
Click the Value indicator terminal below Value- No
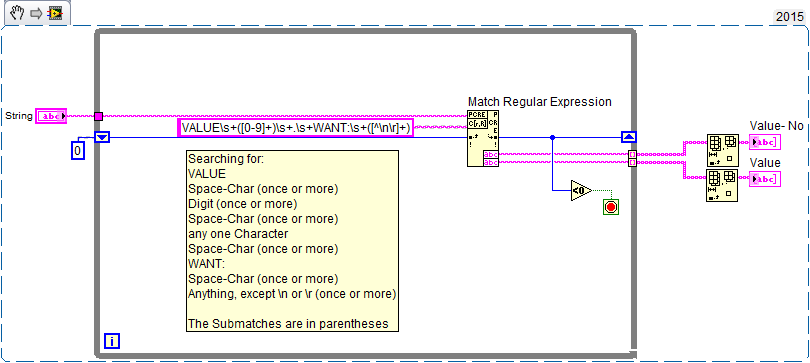[x=765, y=179]
